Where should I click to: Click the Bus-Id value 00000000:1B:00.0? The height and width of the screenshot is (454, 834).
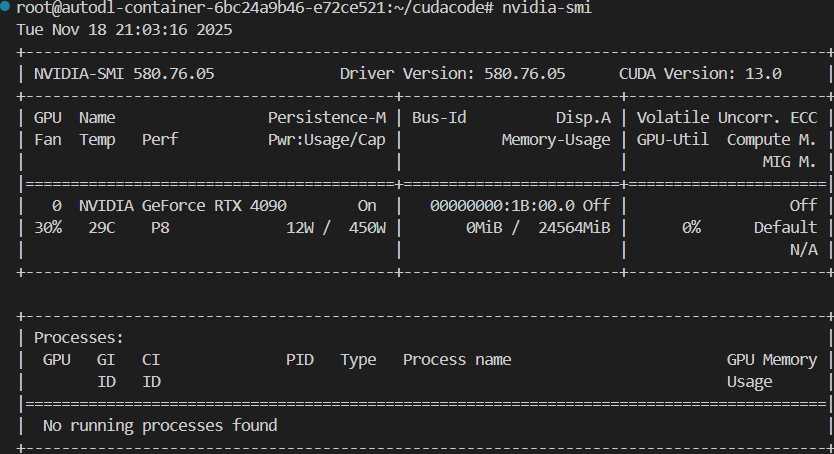492,205
